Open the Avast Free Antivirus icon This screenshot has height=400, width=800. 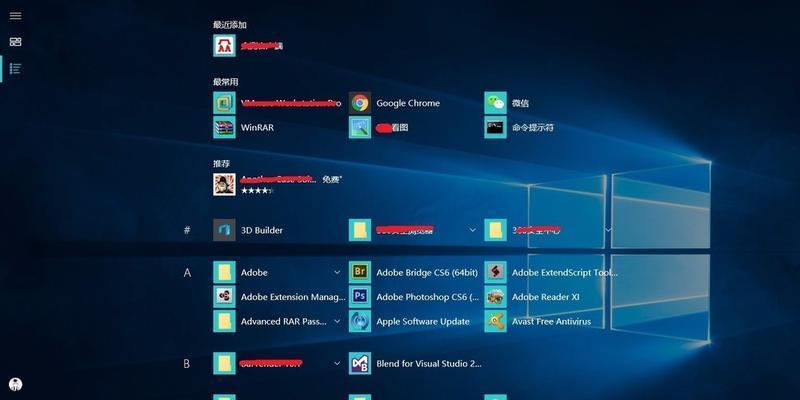pyautogui.click(x=495, y=321)
